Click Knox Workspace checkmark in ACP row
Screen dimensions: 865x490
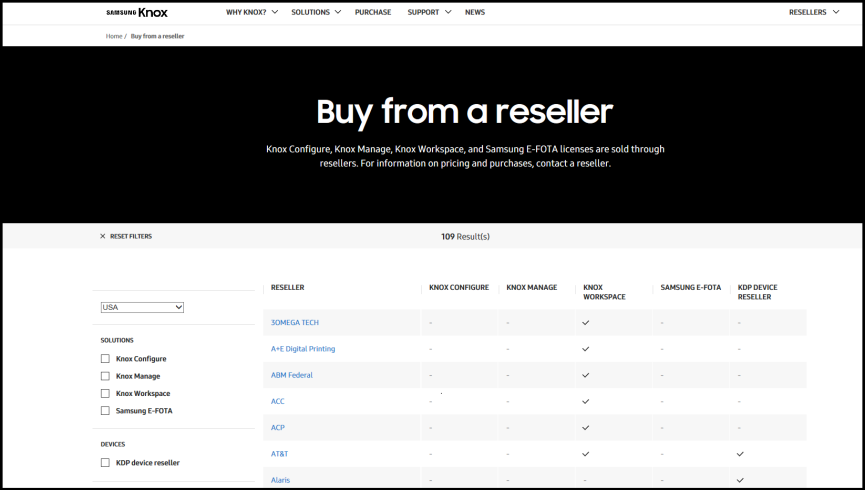(586, 428)
